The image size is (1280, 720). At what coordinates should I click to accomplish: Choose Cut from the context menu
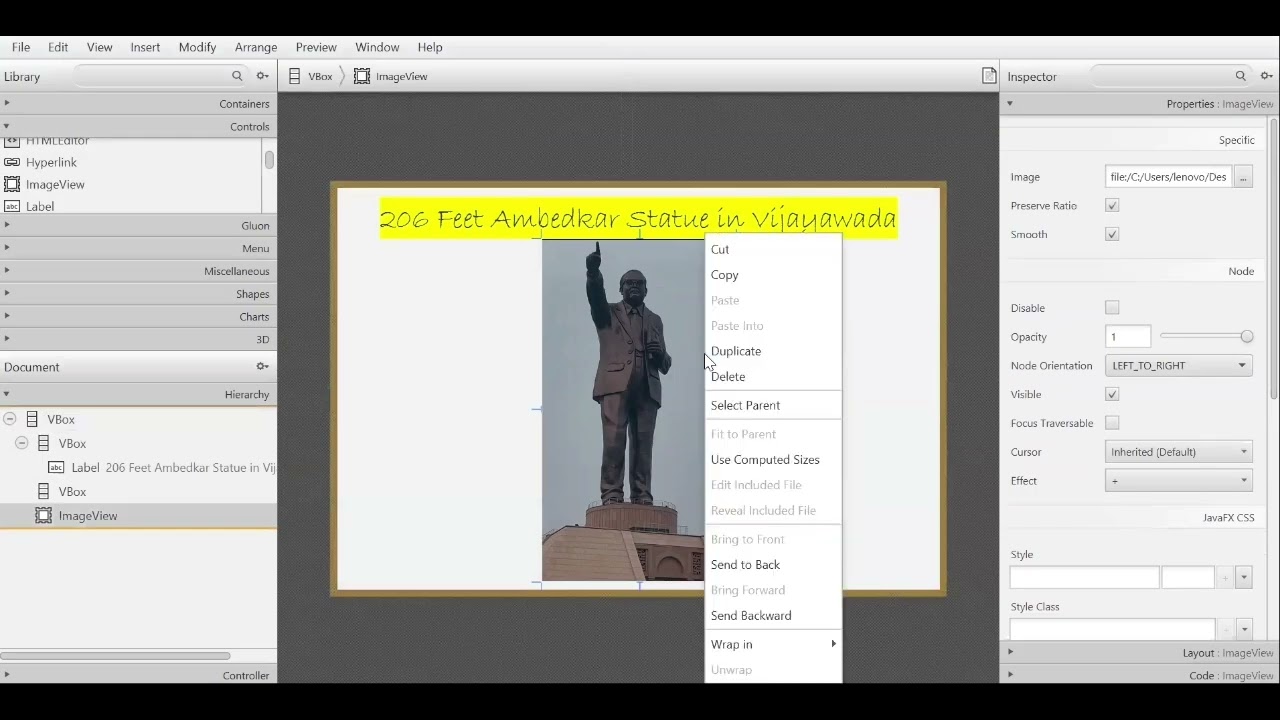[x=773, y=249]
